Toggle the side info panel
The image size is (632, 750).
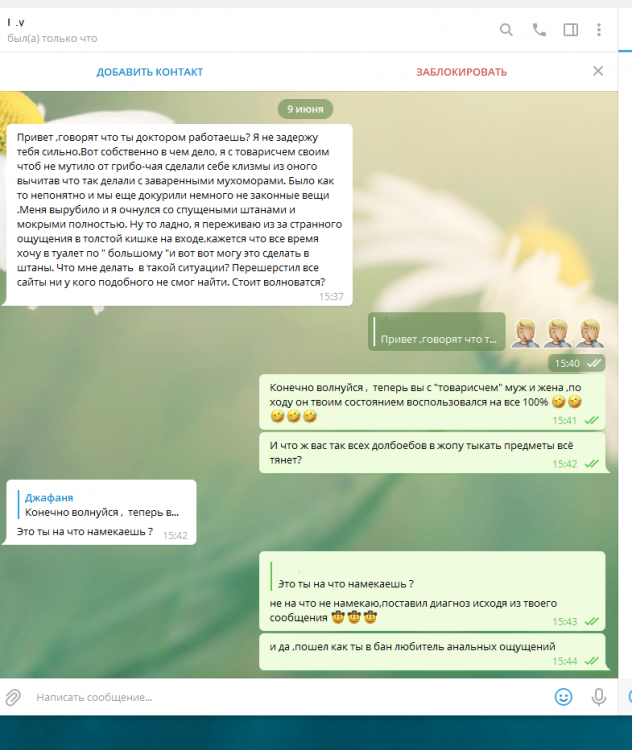click(x=570, y=30)
